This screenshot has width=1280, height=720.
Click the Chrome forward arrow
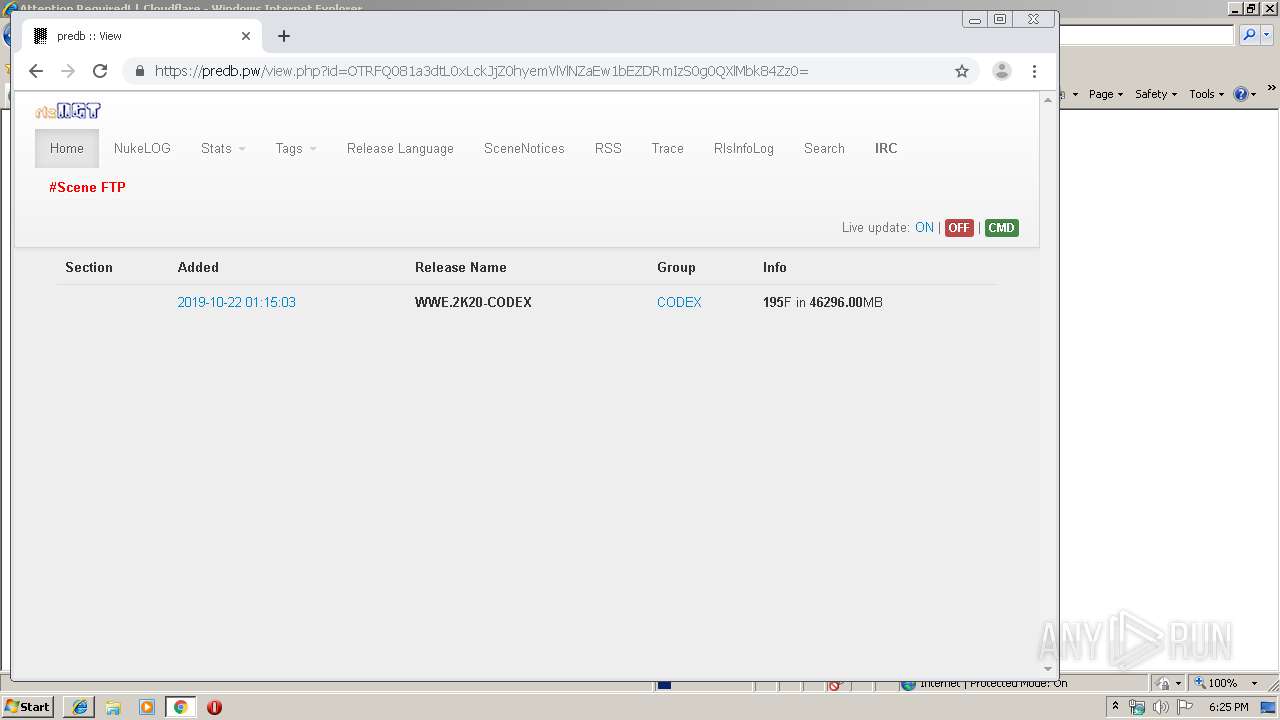click(x=68, y=71)
